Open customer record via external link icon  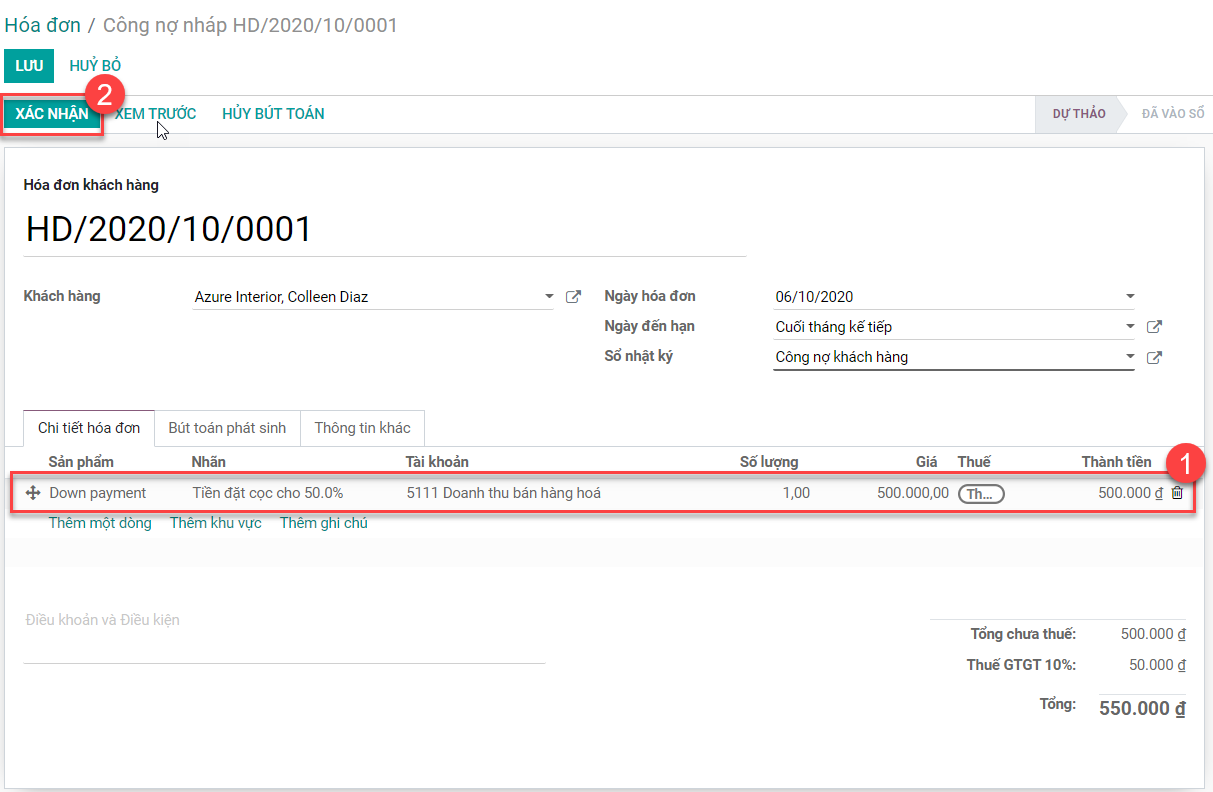click(573, 297)
